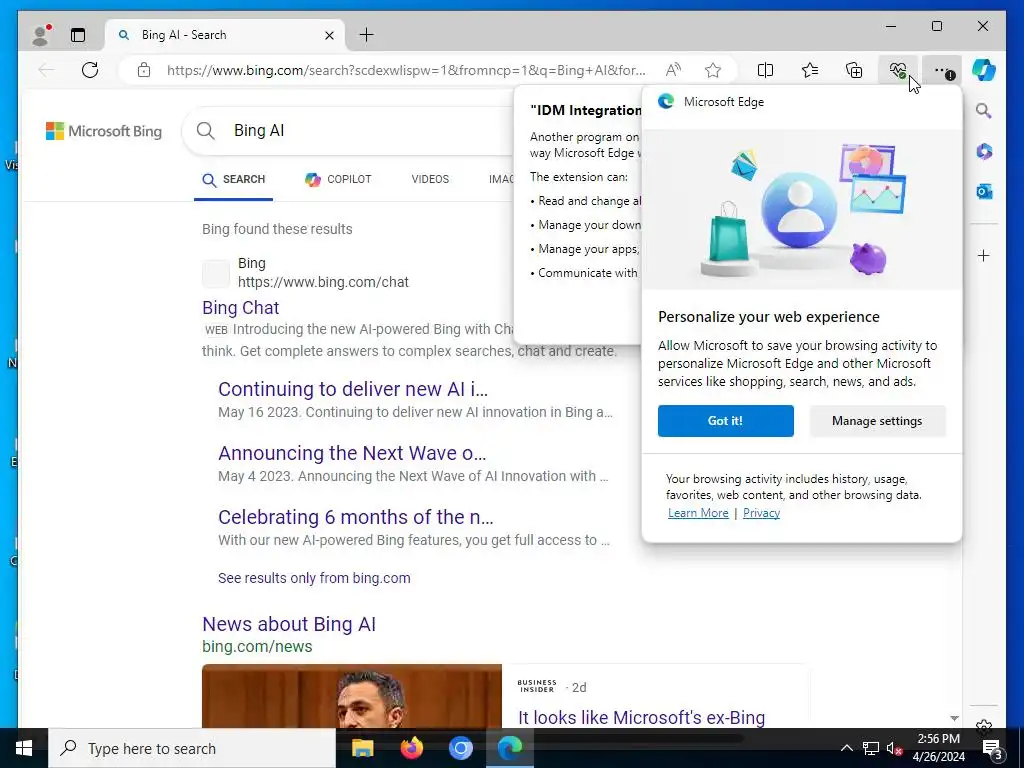
Task: Open the bing.com/news green link
Action: point(257,647)
